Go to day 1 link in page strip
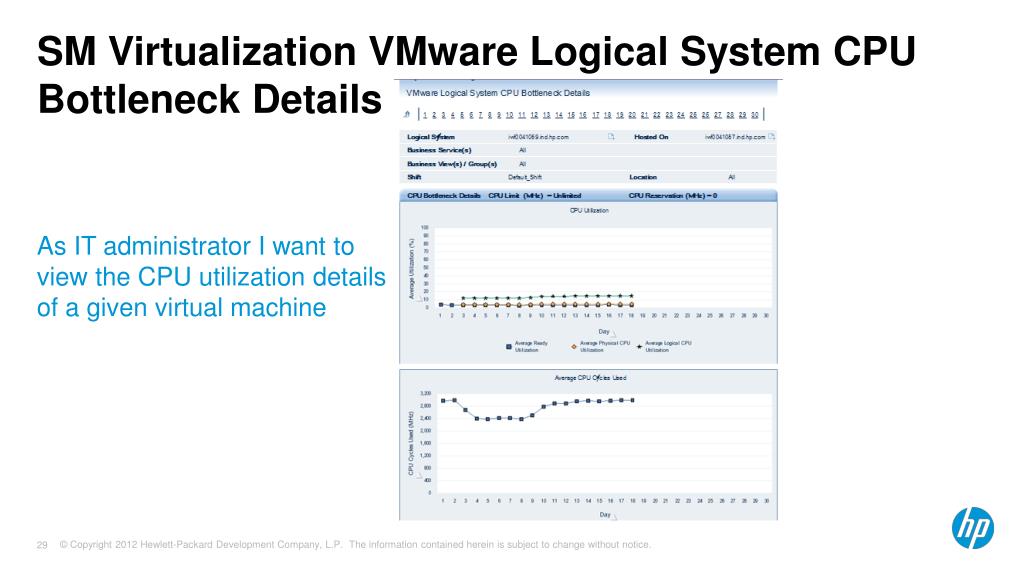This screenshot has height=576, width=1024. point(425,115)
